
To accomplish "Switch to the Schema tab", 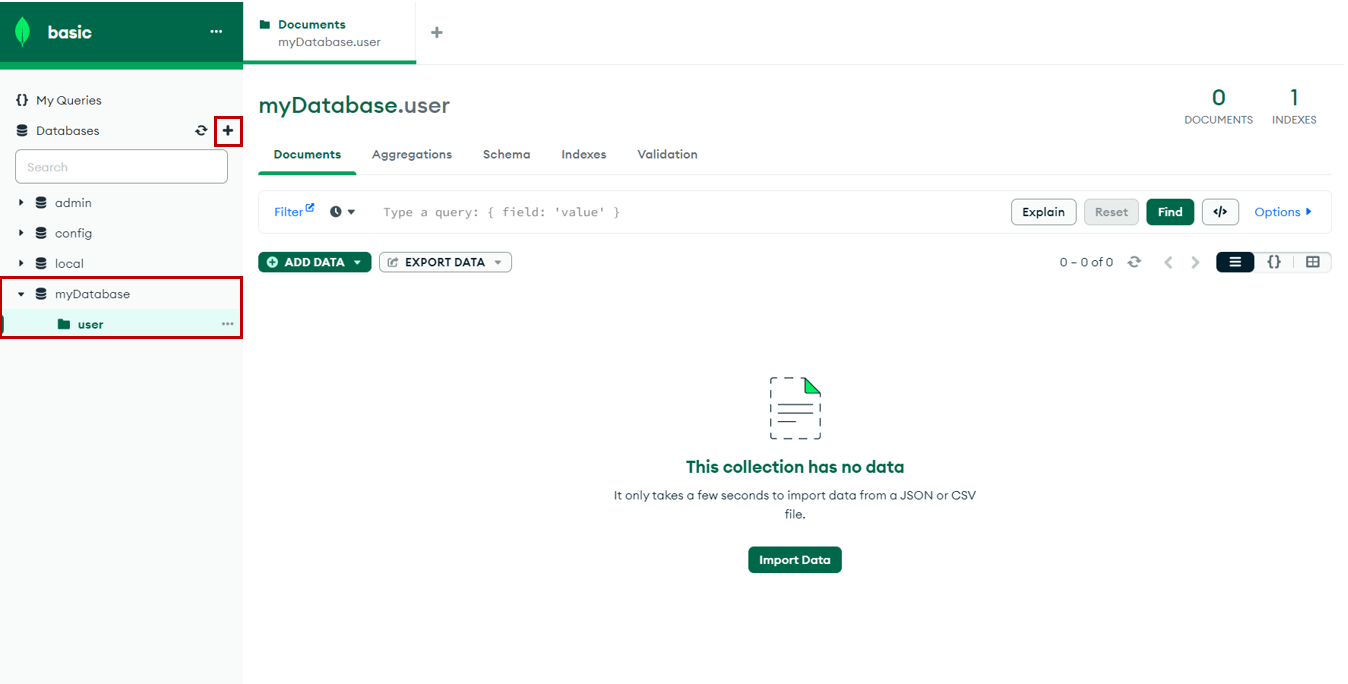I will tap(506, 154).
